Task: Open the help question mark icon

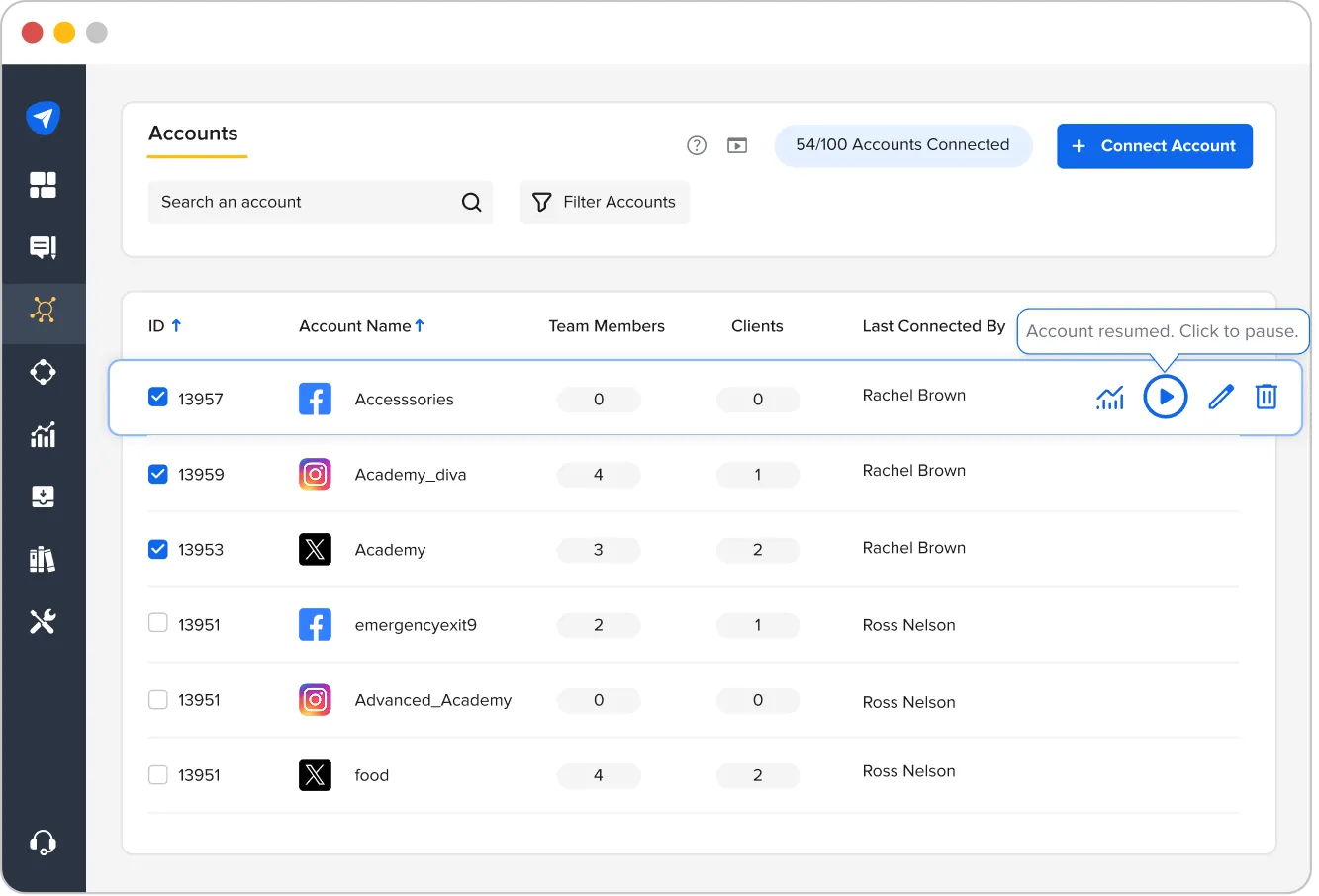Action: click(697, 144)
